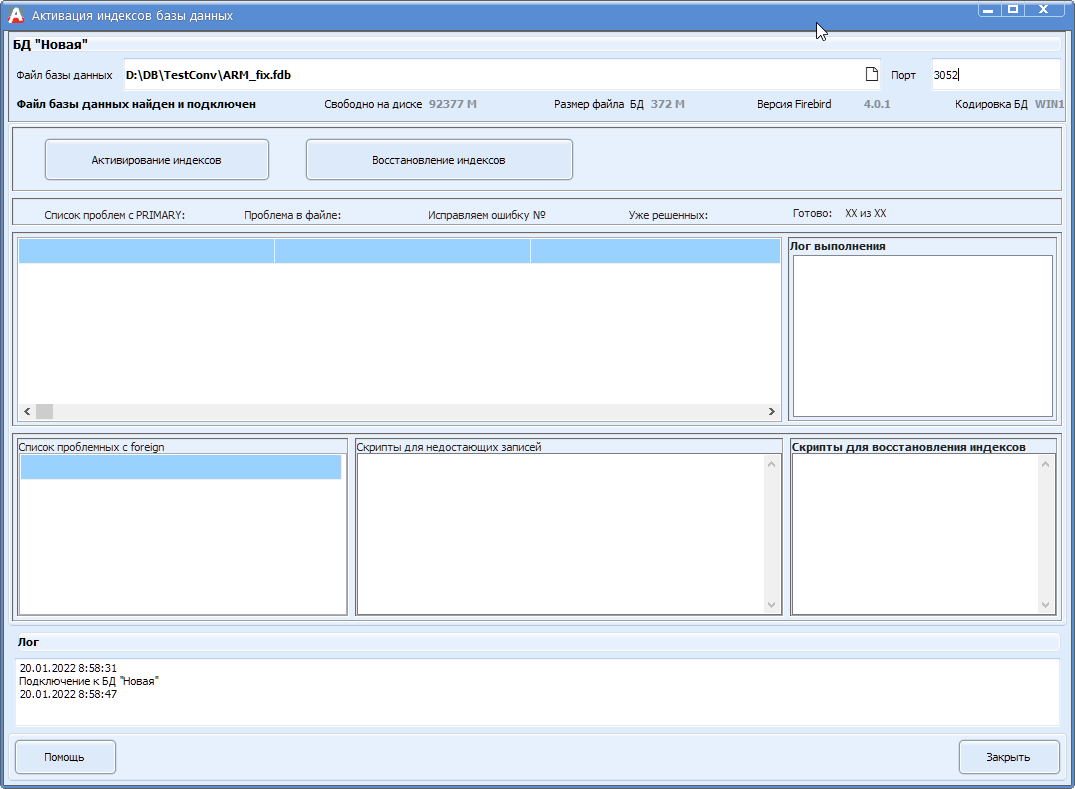Click the application icon in the title bar
Image resolution: width=1075 pixels, height=789 pixels.
tap(14, 13)
